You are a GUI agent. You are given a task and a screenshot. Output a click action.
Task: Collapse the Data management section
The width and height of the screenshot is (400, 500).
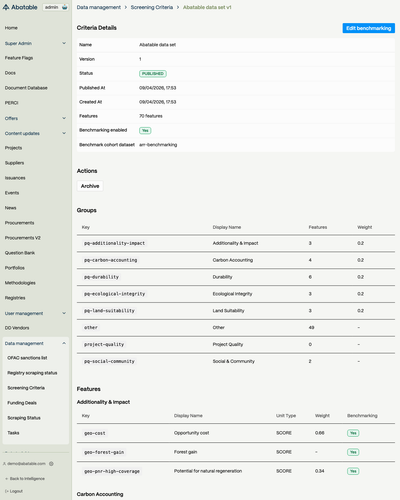pos(64,343)
